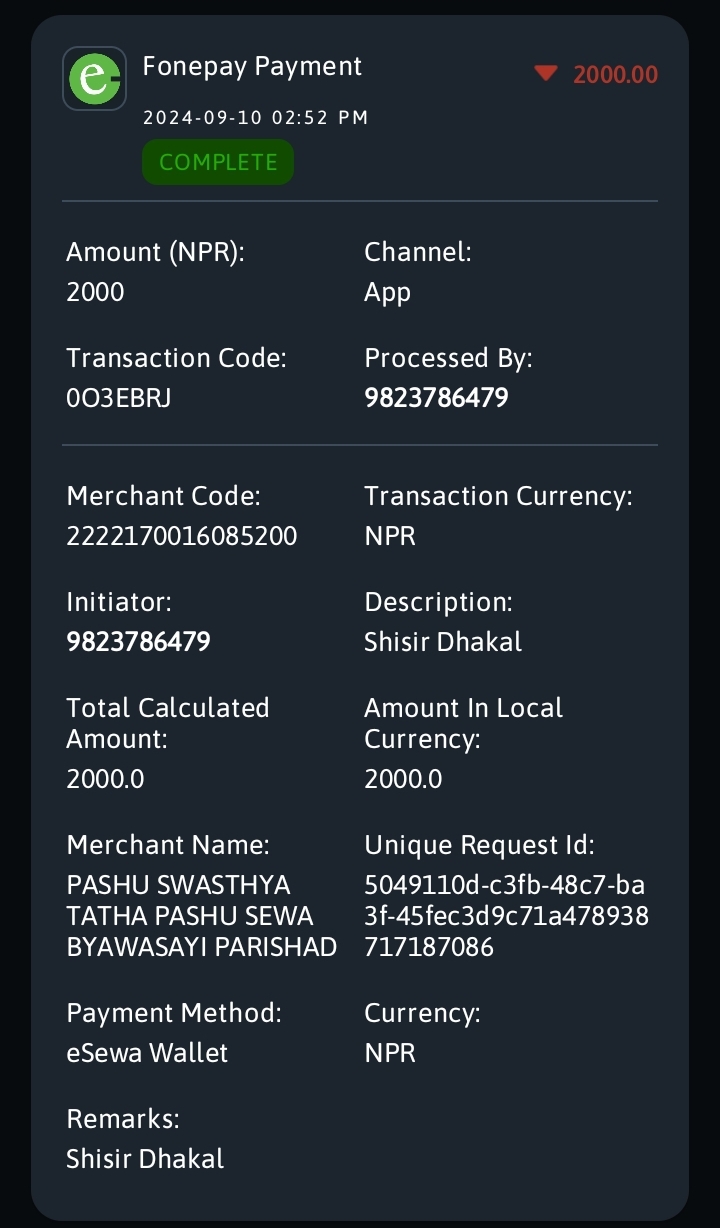Tap the Initiator phone number 9823786479
Viewport: 720px width, 1228px height.
point(138,642)
